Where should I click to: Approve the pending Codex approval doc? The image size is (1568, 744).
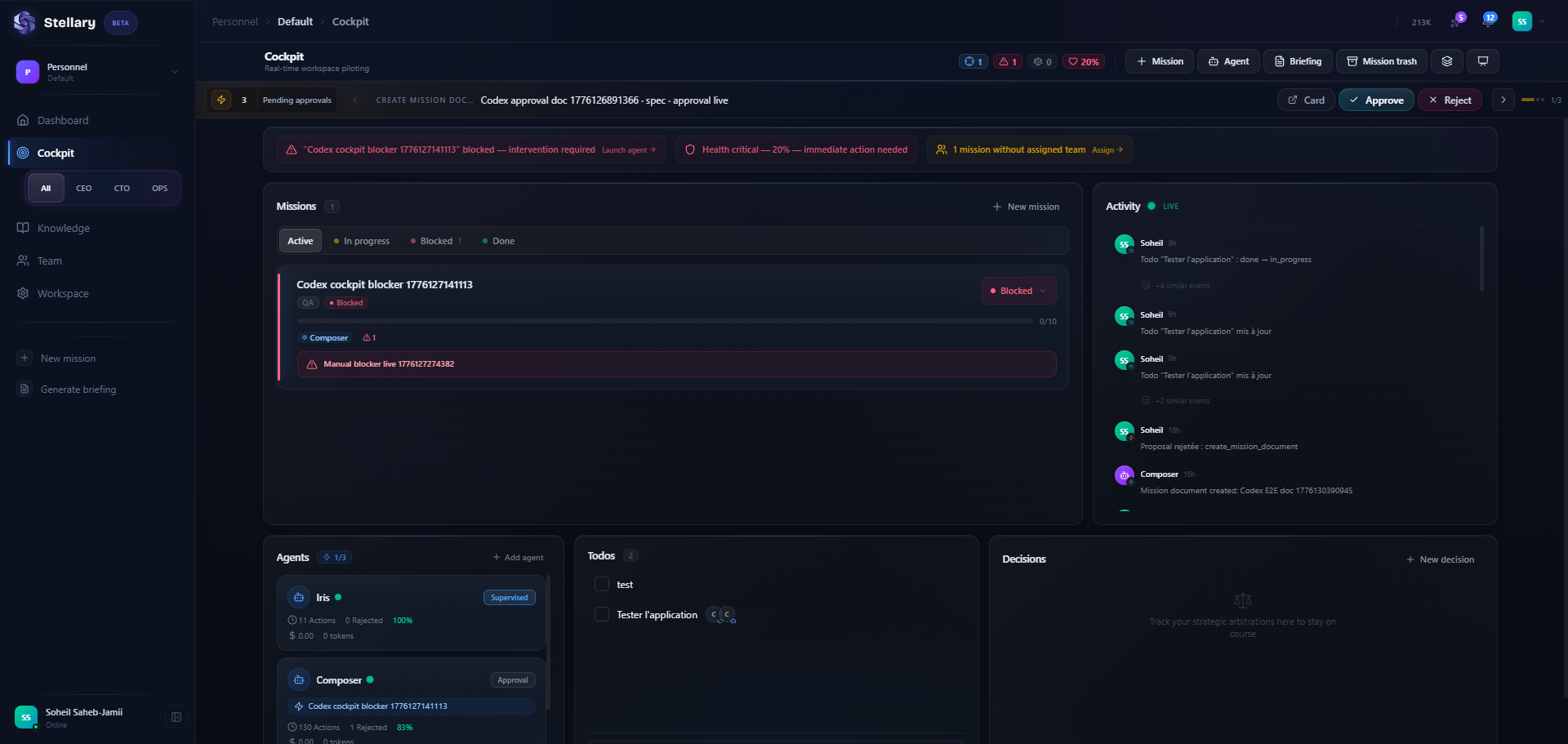(x=1376, y=100)
